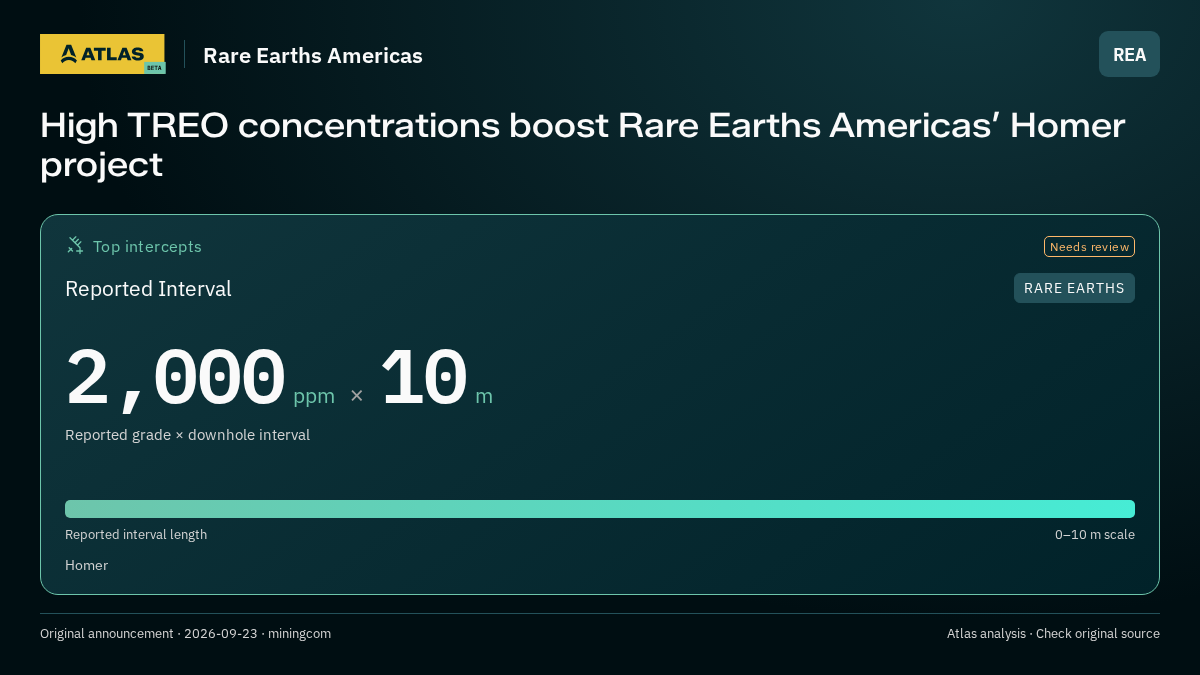Click the 2,000 ppm grade value
This screenshot has height=675, width=1200.
coord(200,379)
